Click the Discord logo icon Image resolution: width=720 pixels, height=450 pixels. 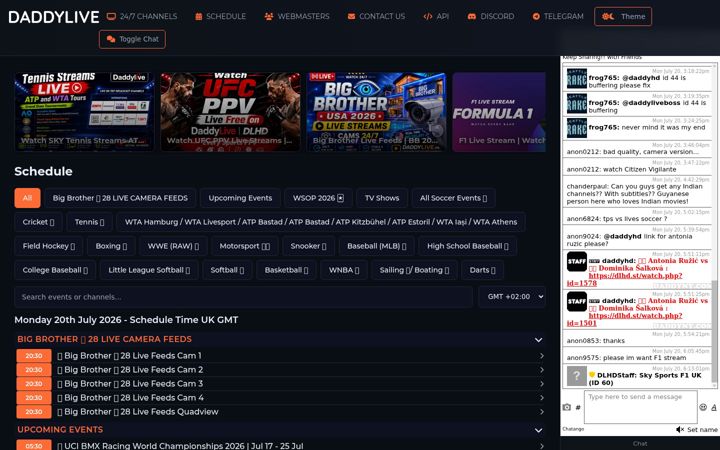click(x=472, y=17)
